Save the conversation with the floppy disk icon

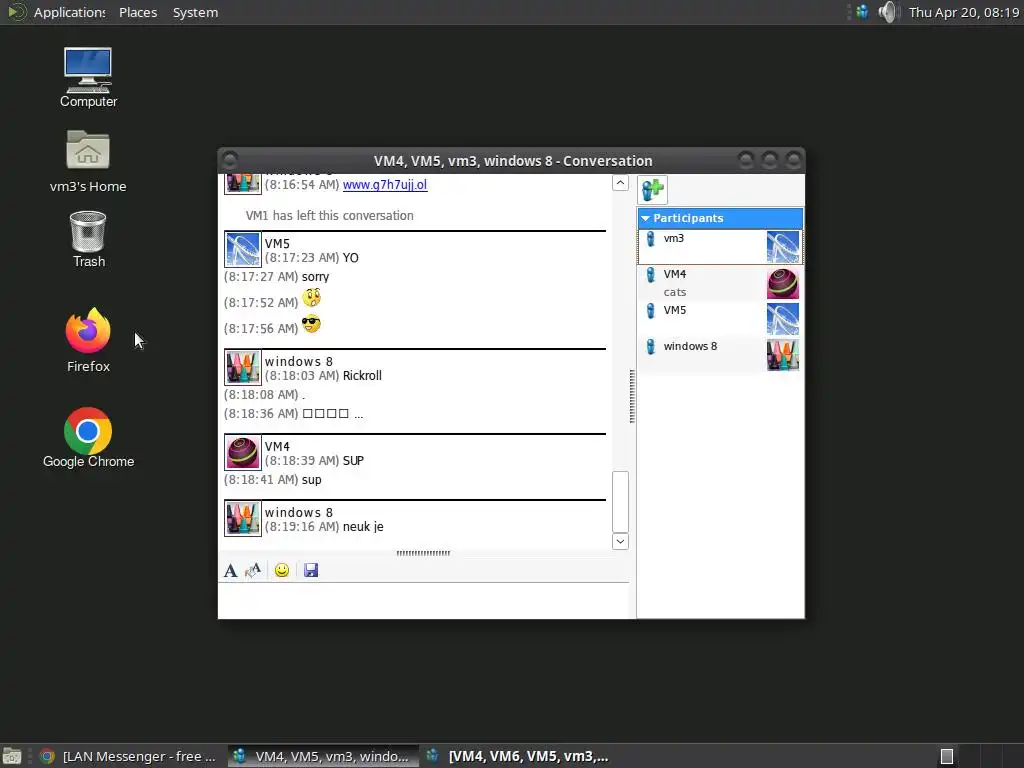click(311, 570)
